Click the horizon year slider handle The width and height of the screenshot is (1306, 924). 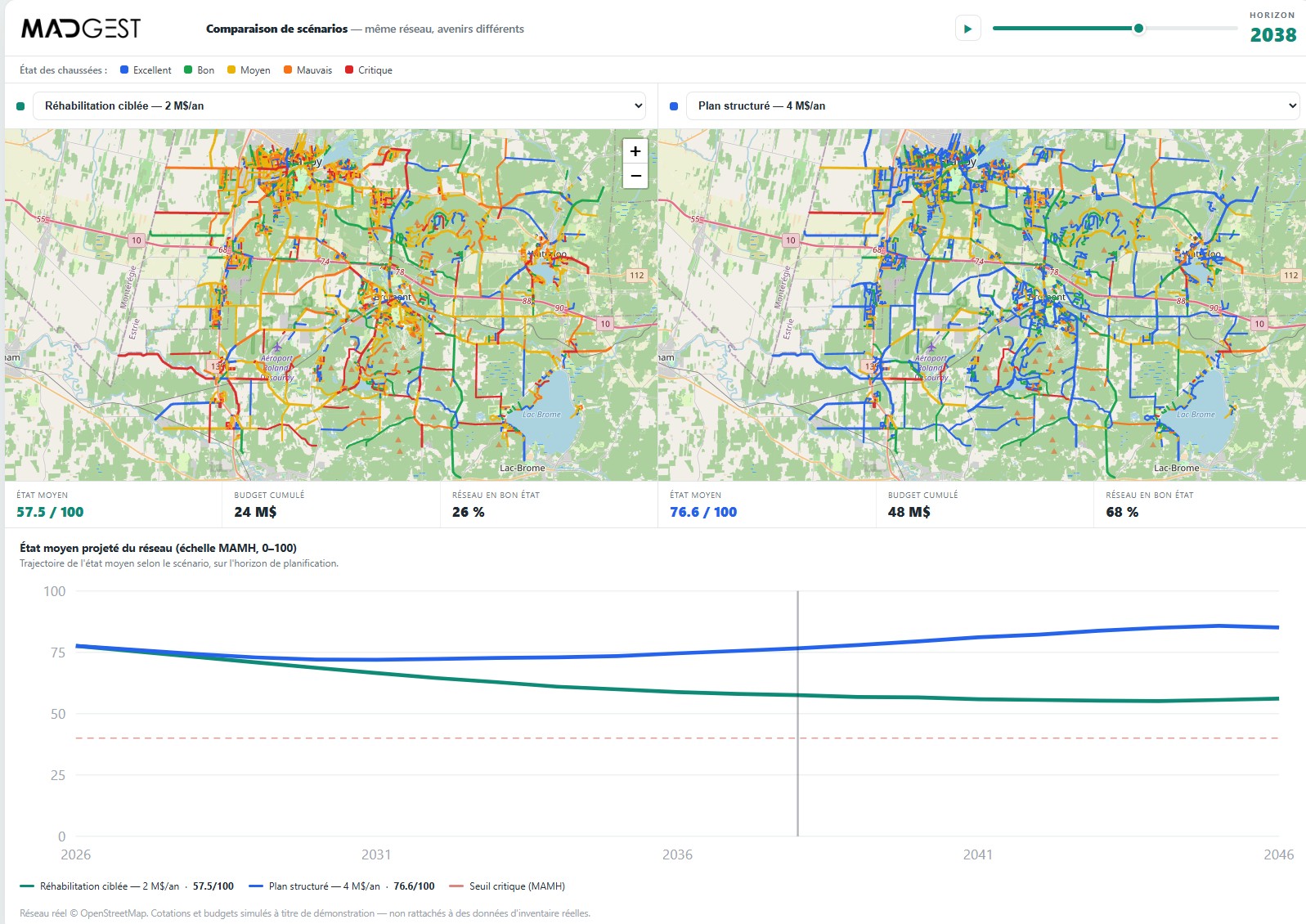pos(1138,29)
